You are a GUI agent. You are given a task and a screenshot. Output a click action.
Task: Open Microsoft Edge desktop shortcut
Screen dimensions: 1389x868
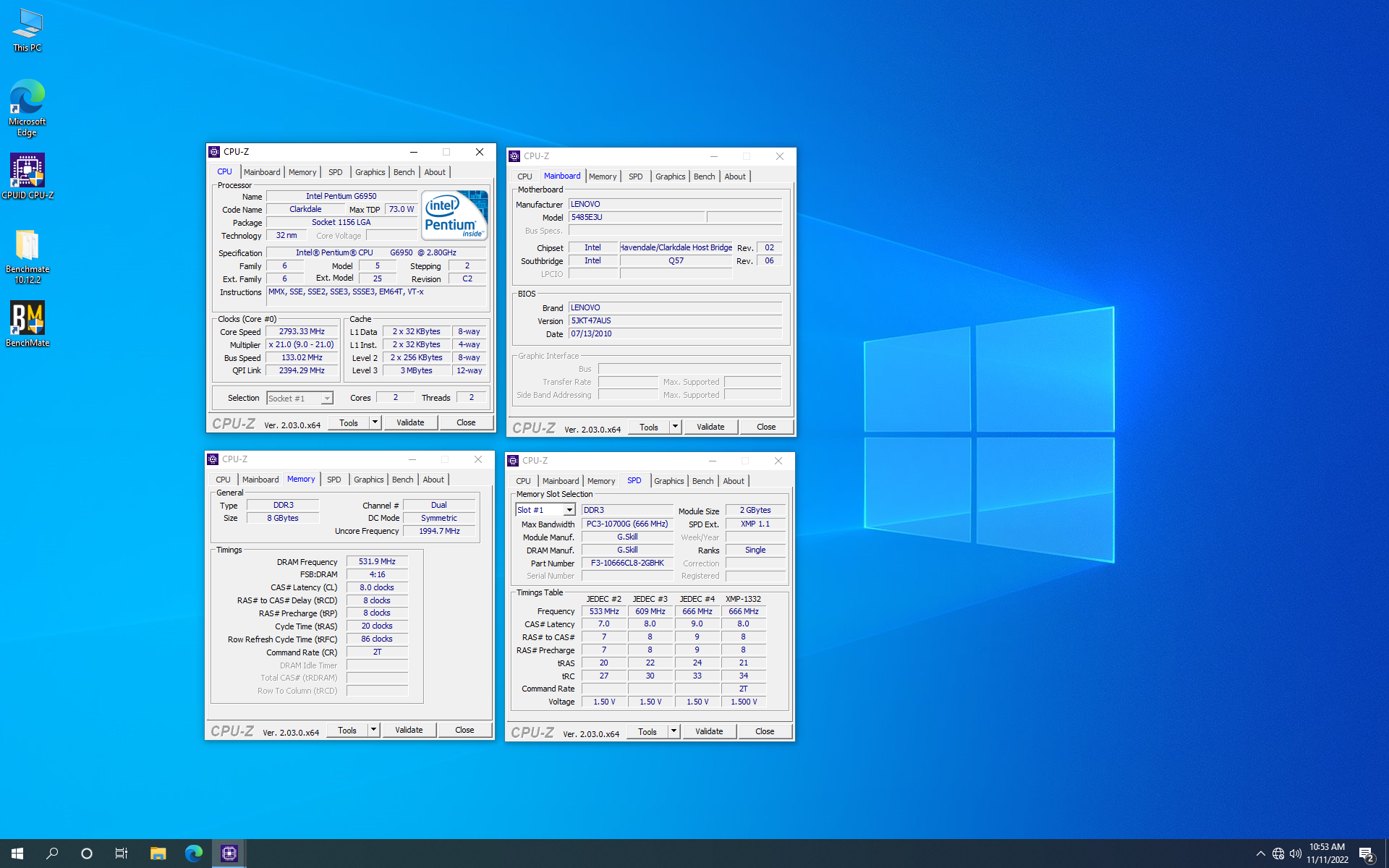(27, 107)
